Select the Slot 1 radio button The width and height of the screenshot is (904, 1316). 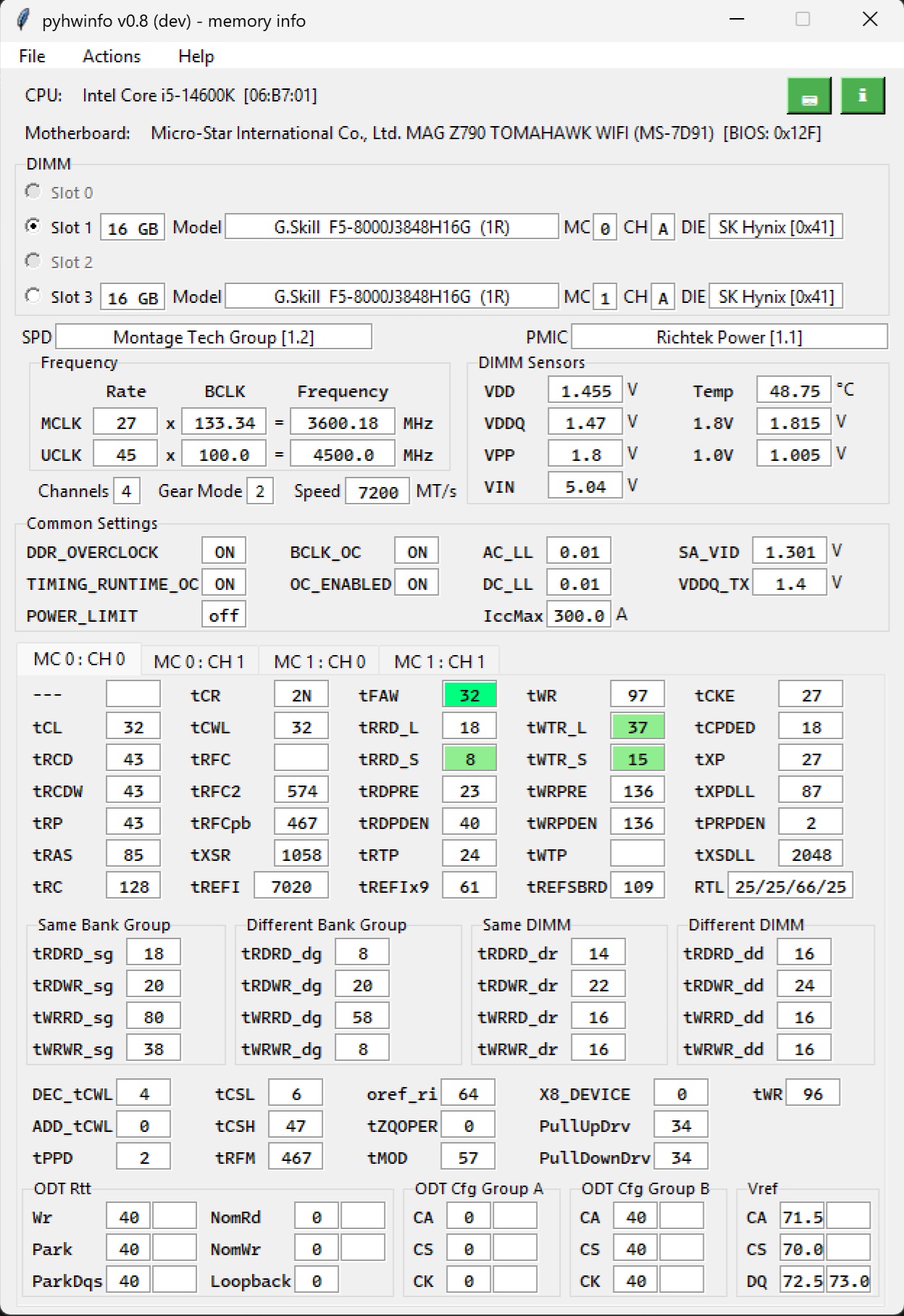pos(33,226)
